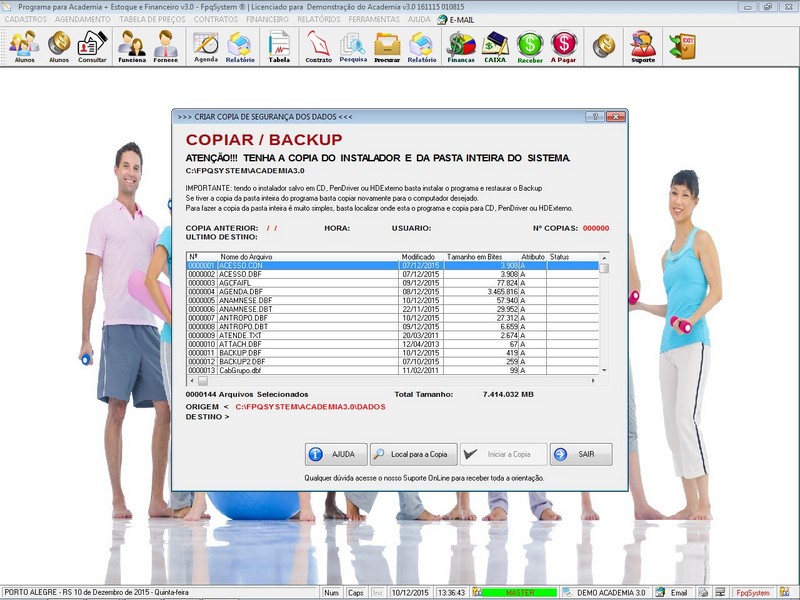Click the horizontal scroll left arrow
This screenshot has height=600, width=800.
[192, 381]
